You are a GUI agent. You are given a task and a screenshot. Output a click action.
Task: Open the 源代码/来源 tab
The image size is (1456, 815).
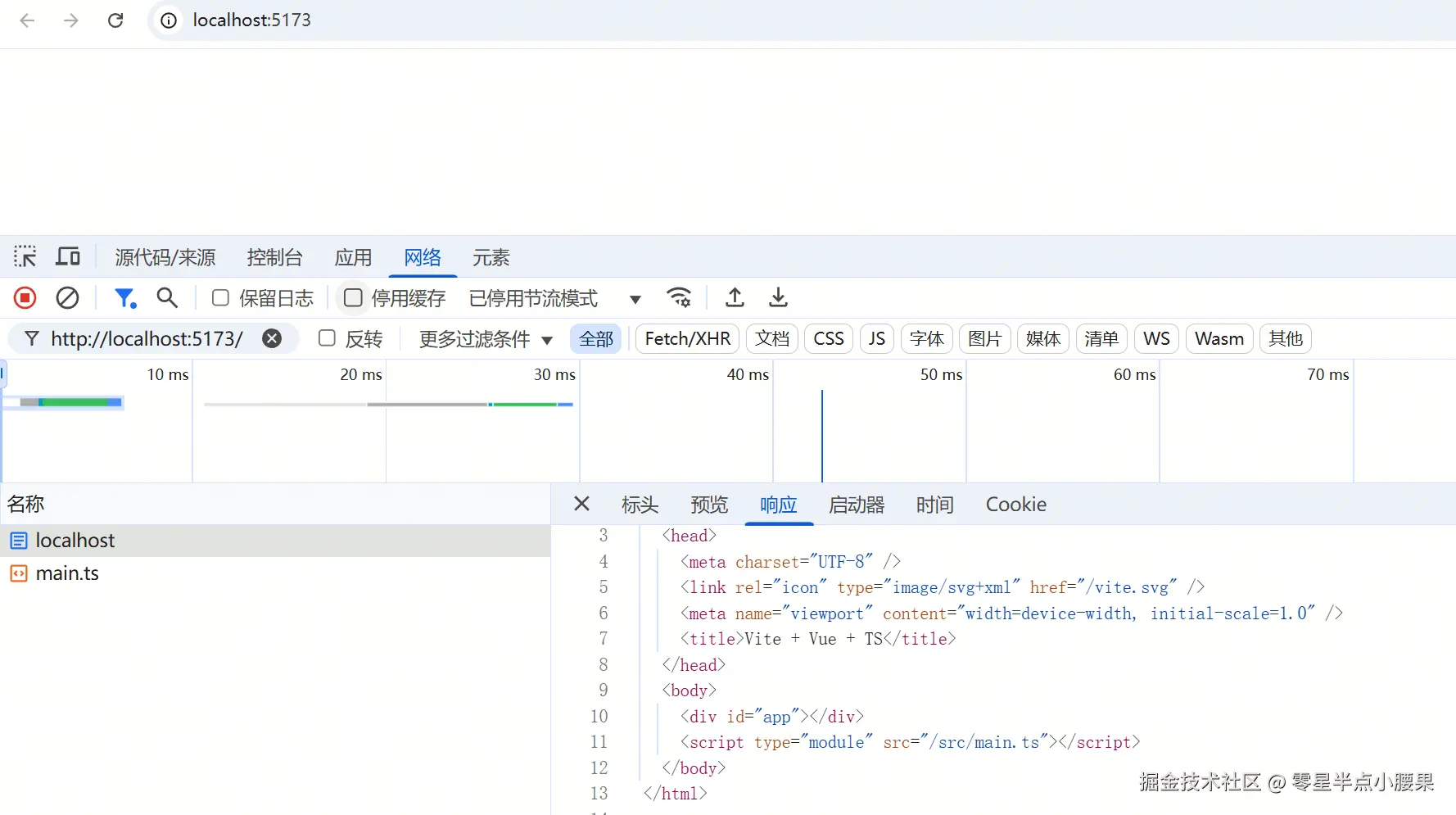click(x=165, y=258)
